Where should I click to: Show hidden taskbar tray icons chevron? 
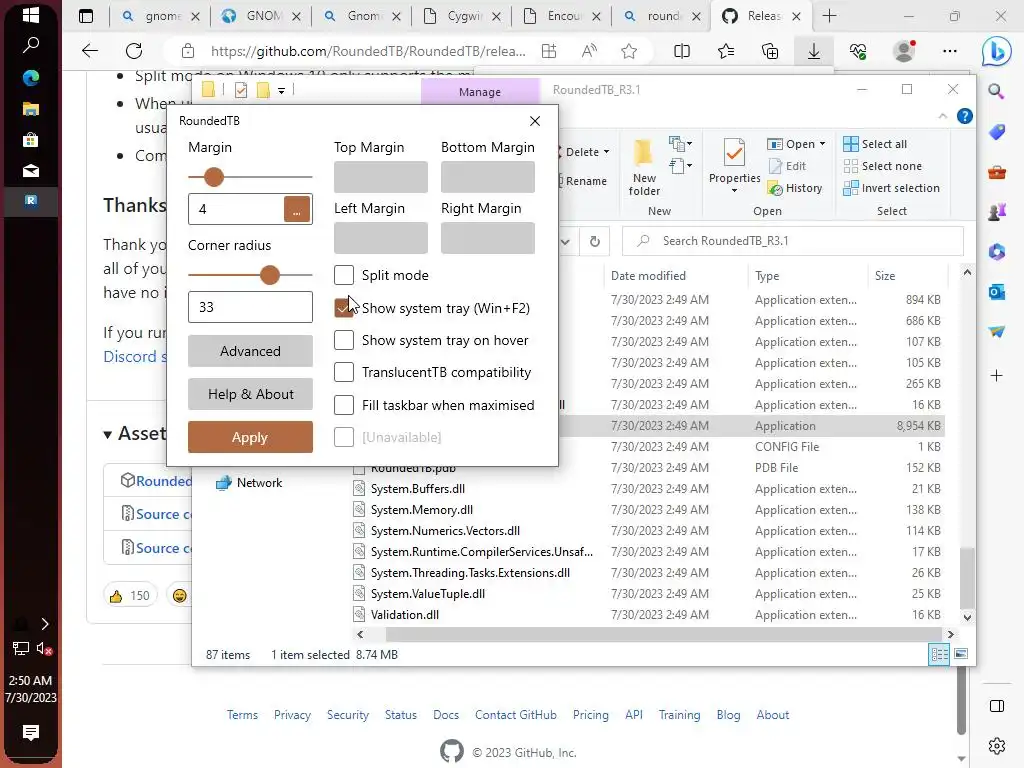pos(44,624)
